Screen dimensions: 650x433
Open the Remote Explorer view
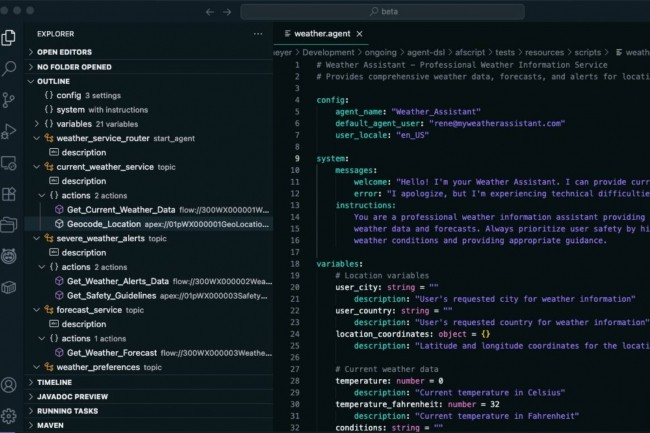pos(10,162)
